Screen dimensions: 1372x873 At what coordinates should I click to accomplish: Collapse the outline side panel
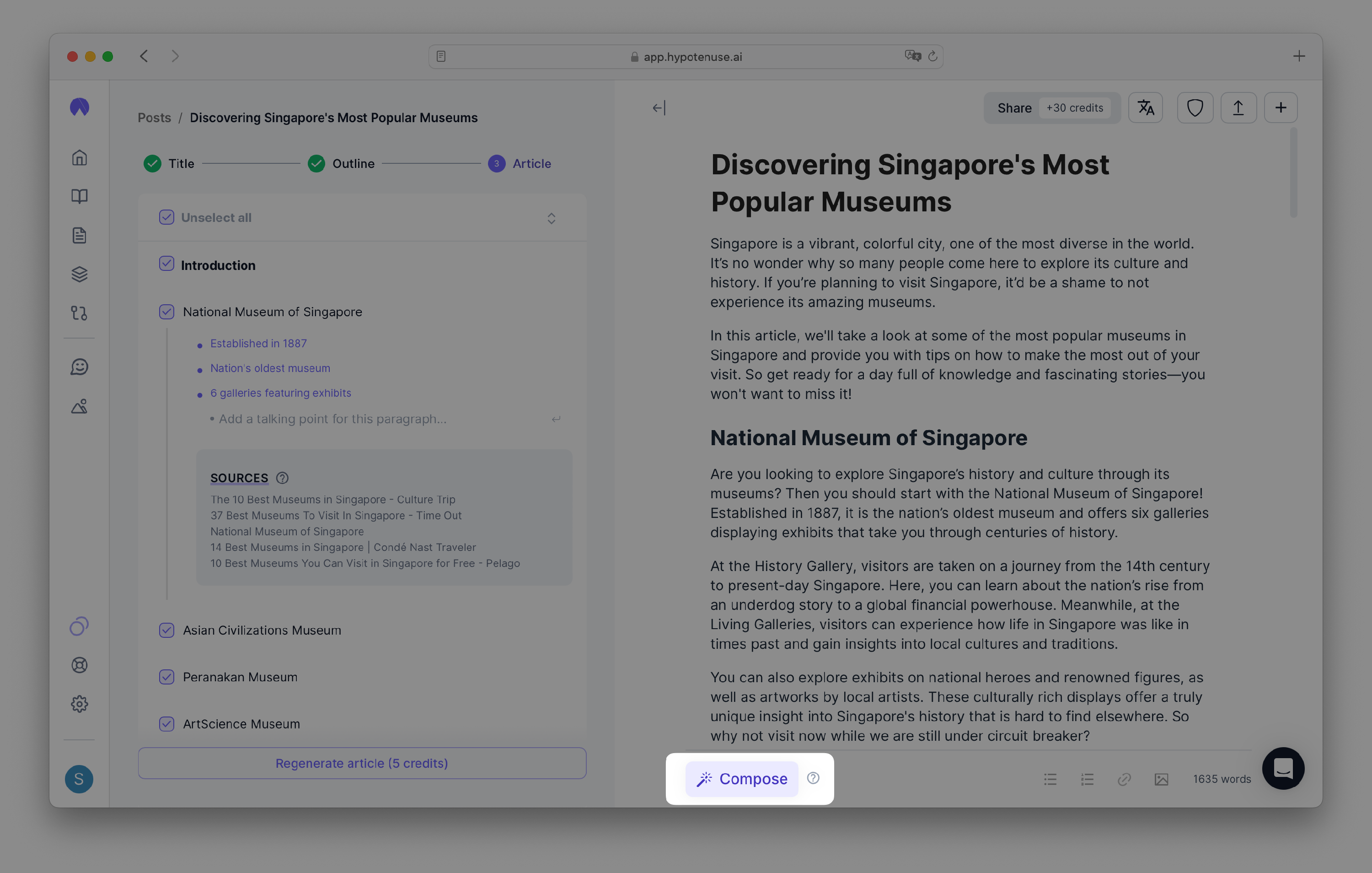click(659, 108)
